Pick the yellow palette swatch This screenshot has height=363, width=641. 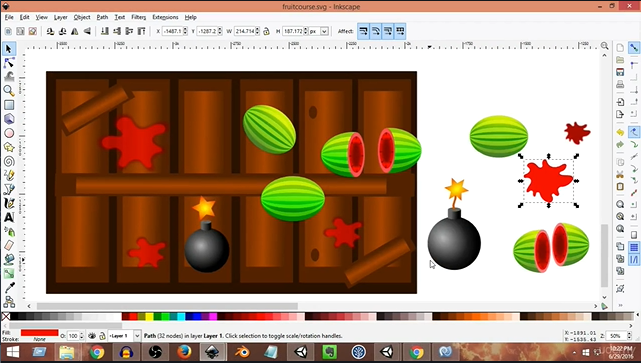150,316
